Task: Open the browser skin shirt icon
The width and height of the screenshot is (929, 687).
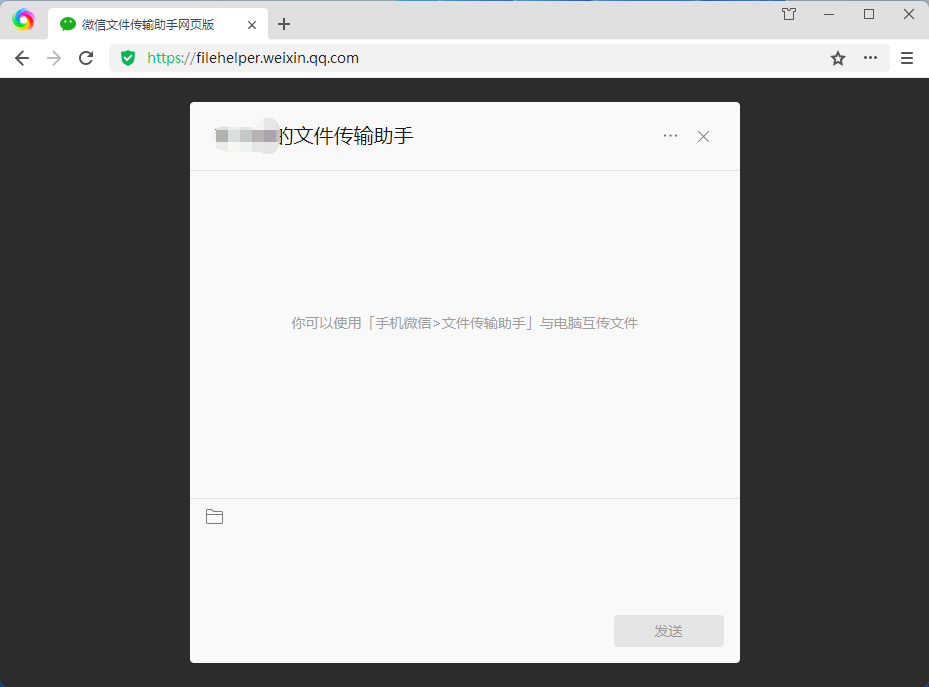Action: (789, 14)
